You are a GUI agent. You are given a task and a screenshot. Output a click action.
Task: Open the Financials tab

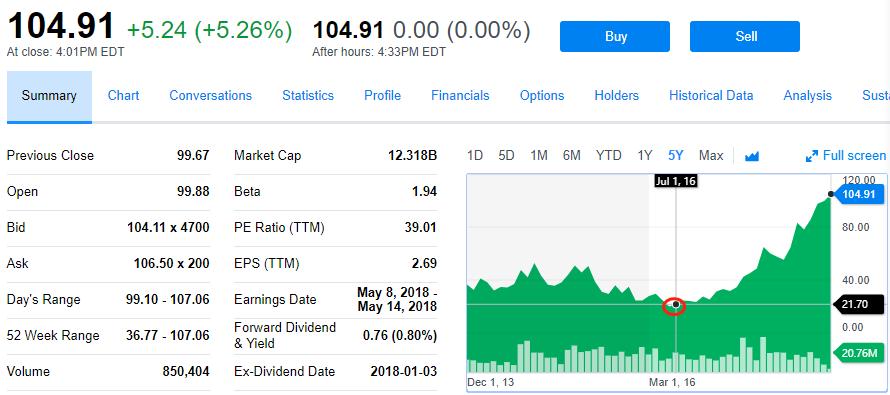460,96
